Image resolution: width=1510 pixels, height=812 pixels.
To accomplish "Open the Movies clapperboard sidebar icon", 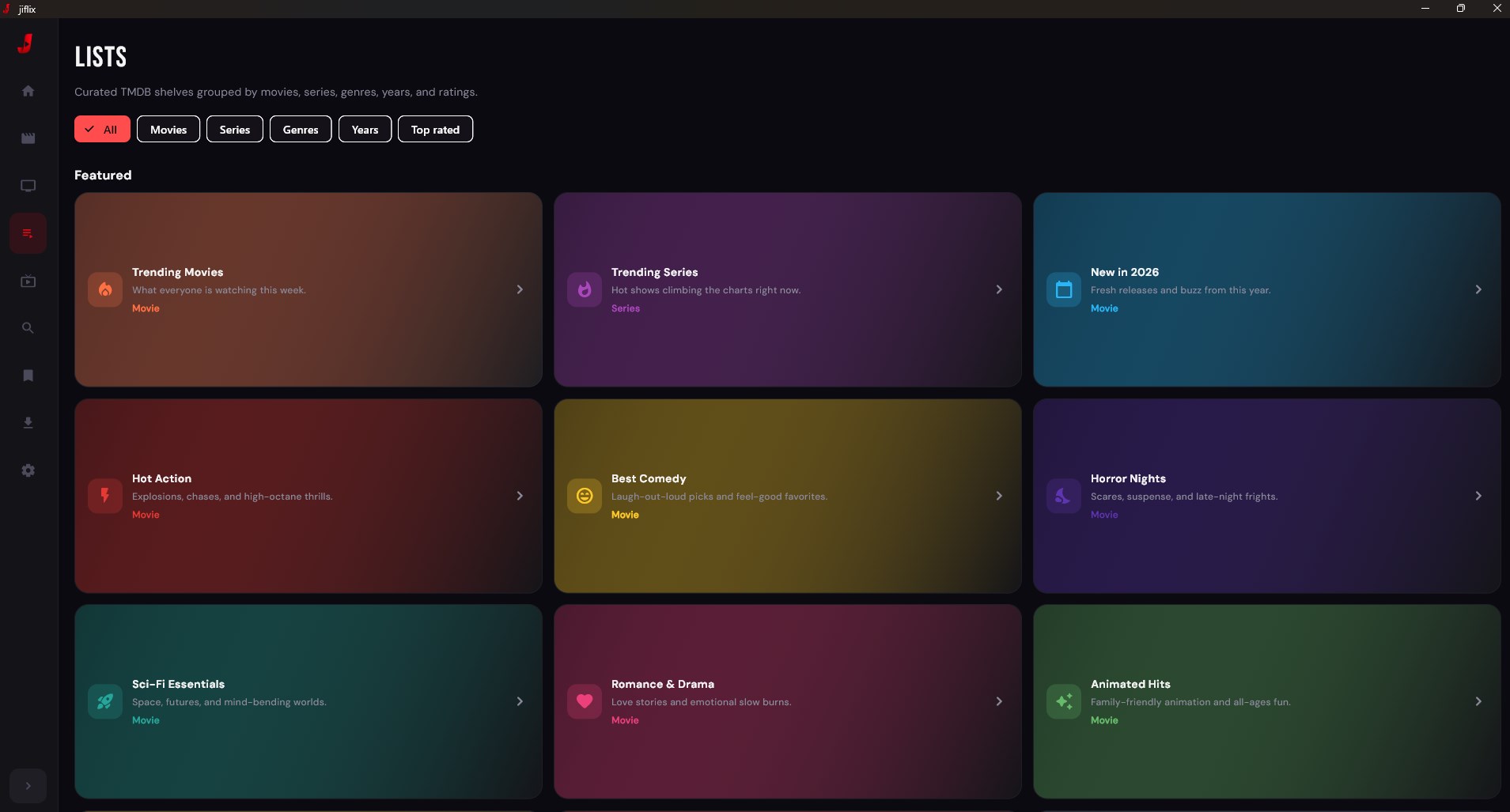I will (x=28, y=138).
